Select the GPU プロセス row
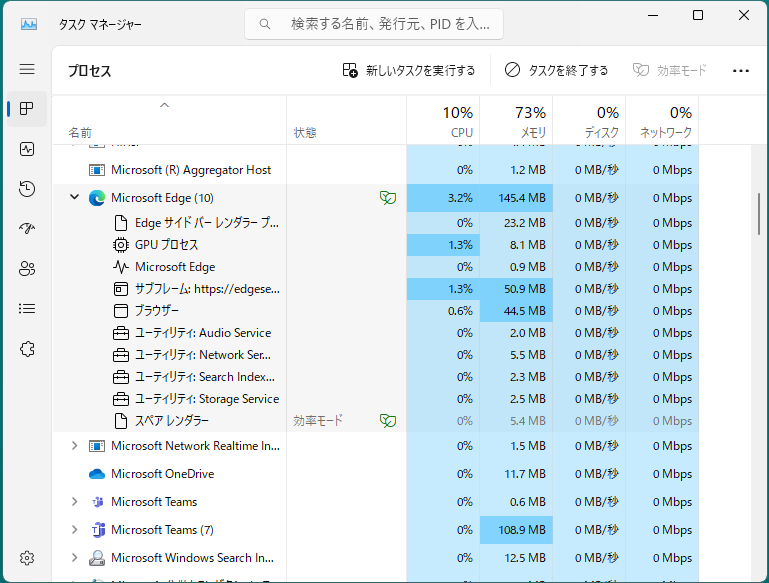Viewport: 769px width, 583px height. click(376, 245)
